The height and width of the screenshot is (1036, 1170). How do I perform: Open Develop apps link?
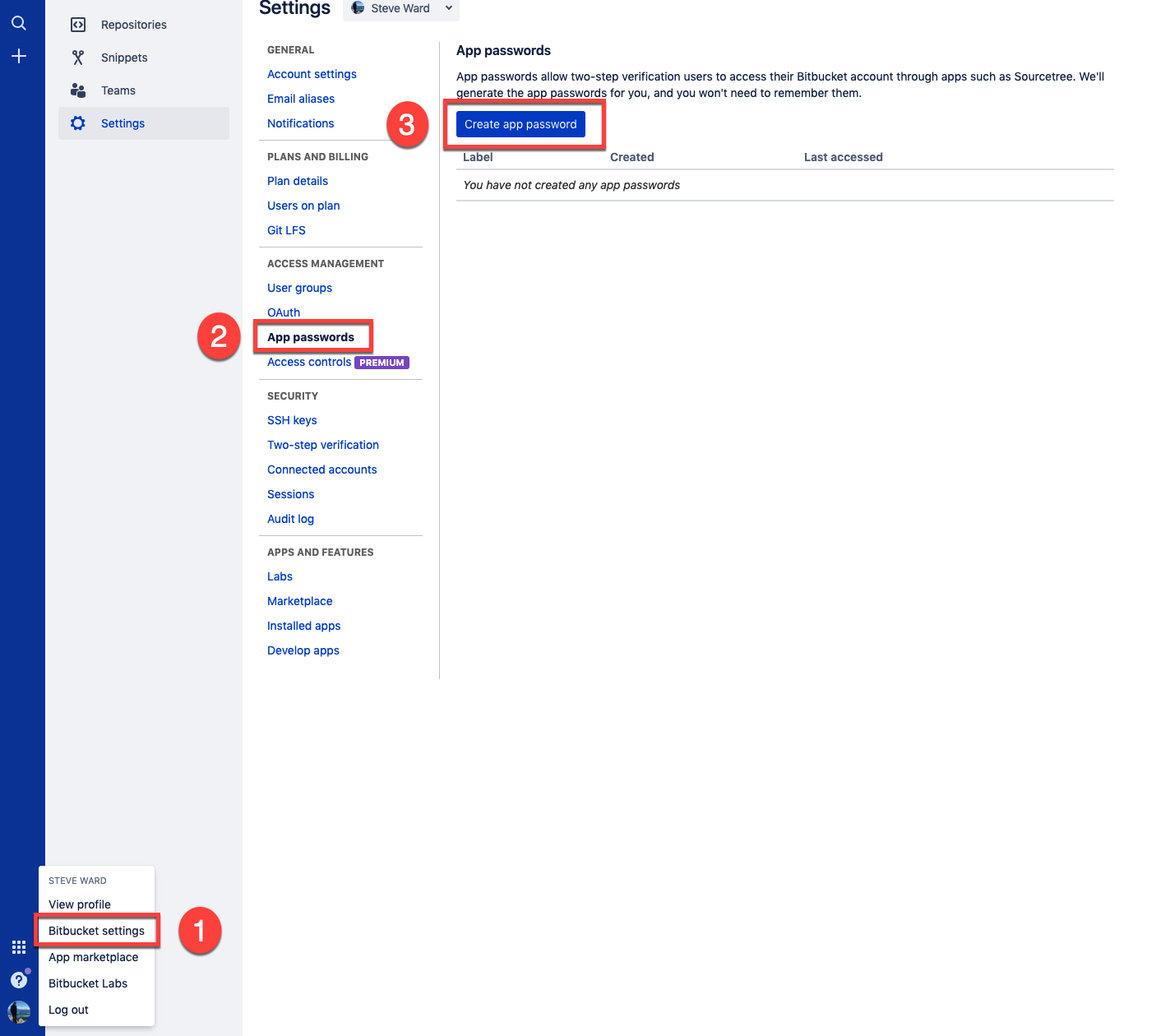[x=303, y=650]
